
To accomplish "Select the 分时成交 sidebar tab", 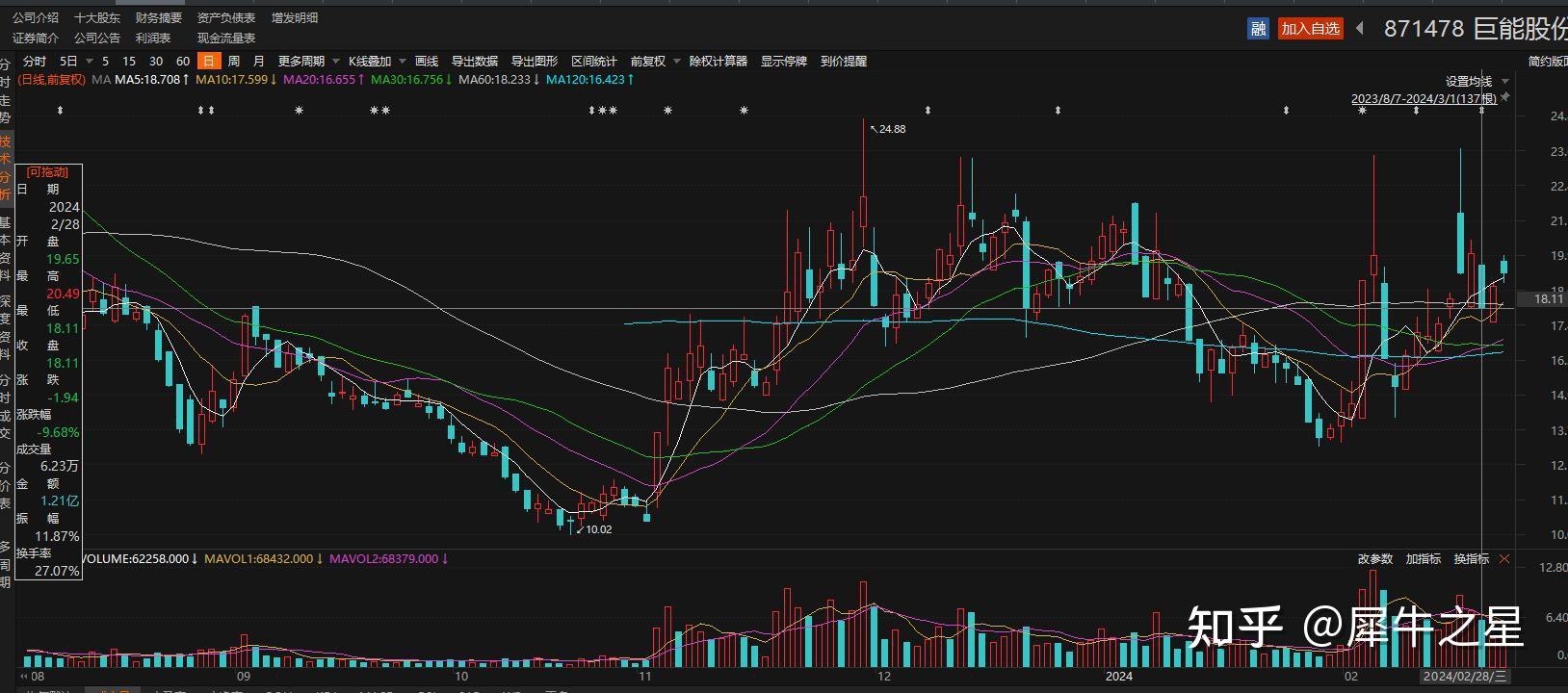I will click(x=6, y=407).
